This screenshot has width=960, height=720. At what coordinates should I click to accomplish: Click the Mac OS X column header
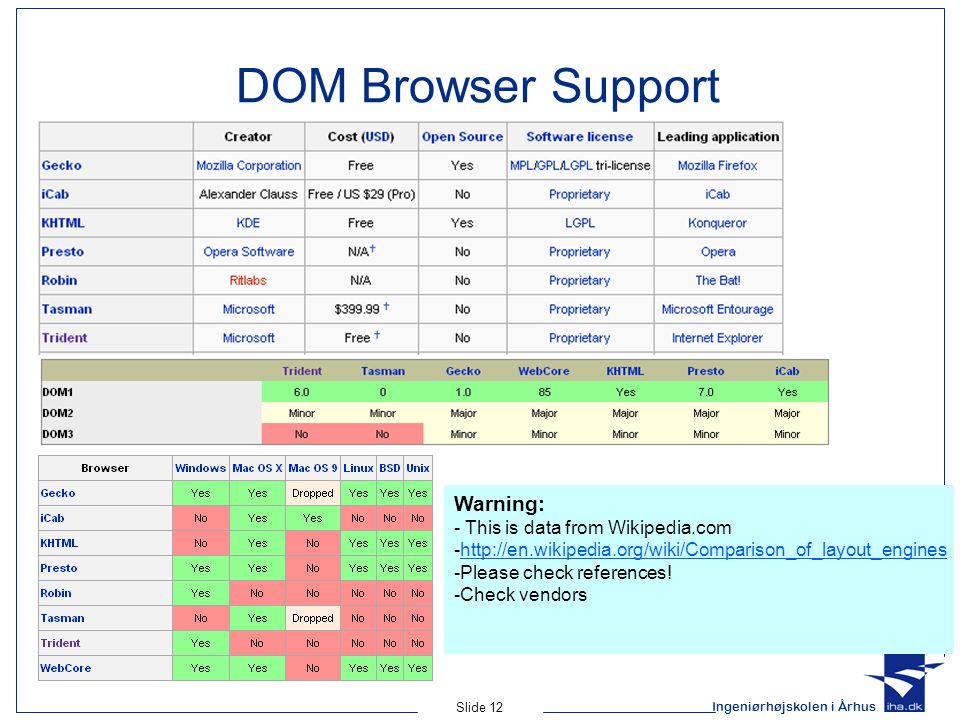(257, 468)
